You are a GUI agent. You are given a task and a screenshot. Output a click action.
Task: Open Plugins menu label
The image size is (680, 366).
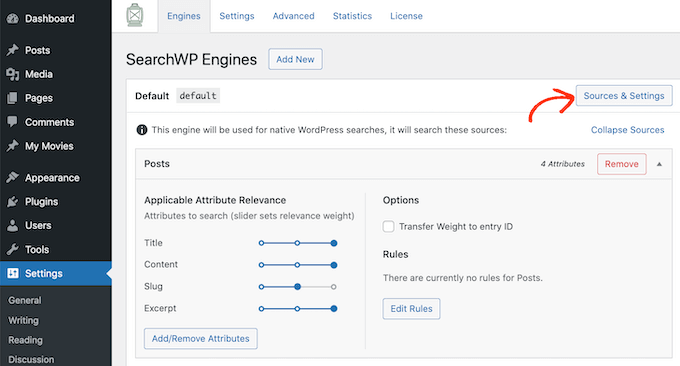point(41,202)
